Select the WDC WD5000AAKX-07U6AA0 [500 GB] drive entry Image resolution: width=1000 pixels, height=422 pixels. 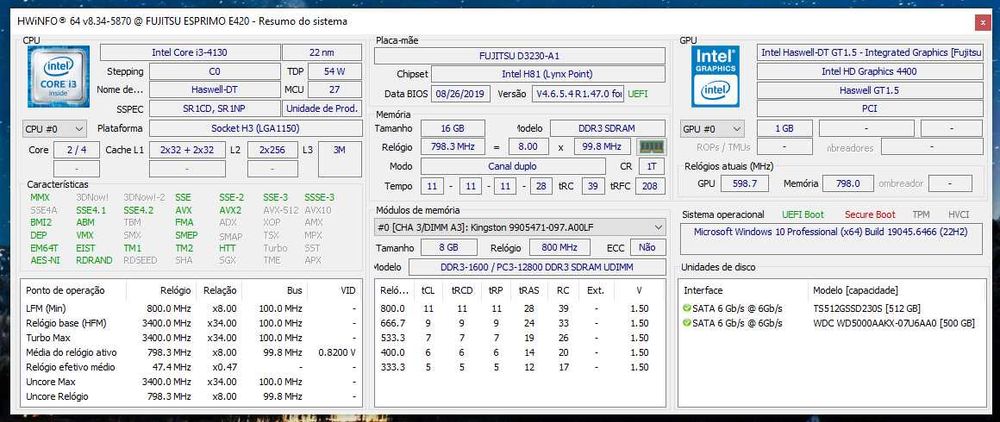pos(894,323)
